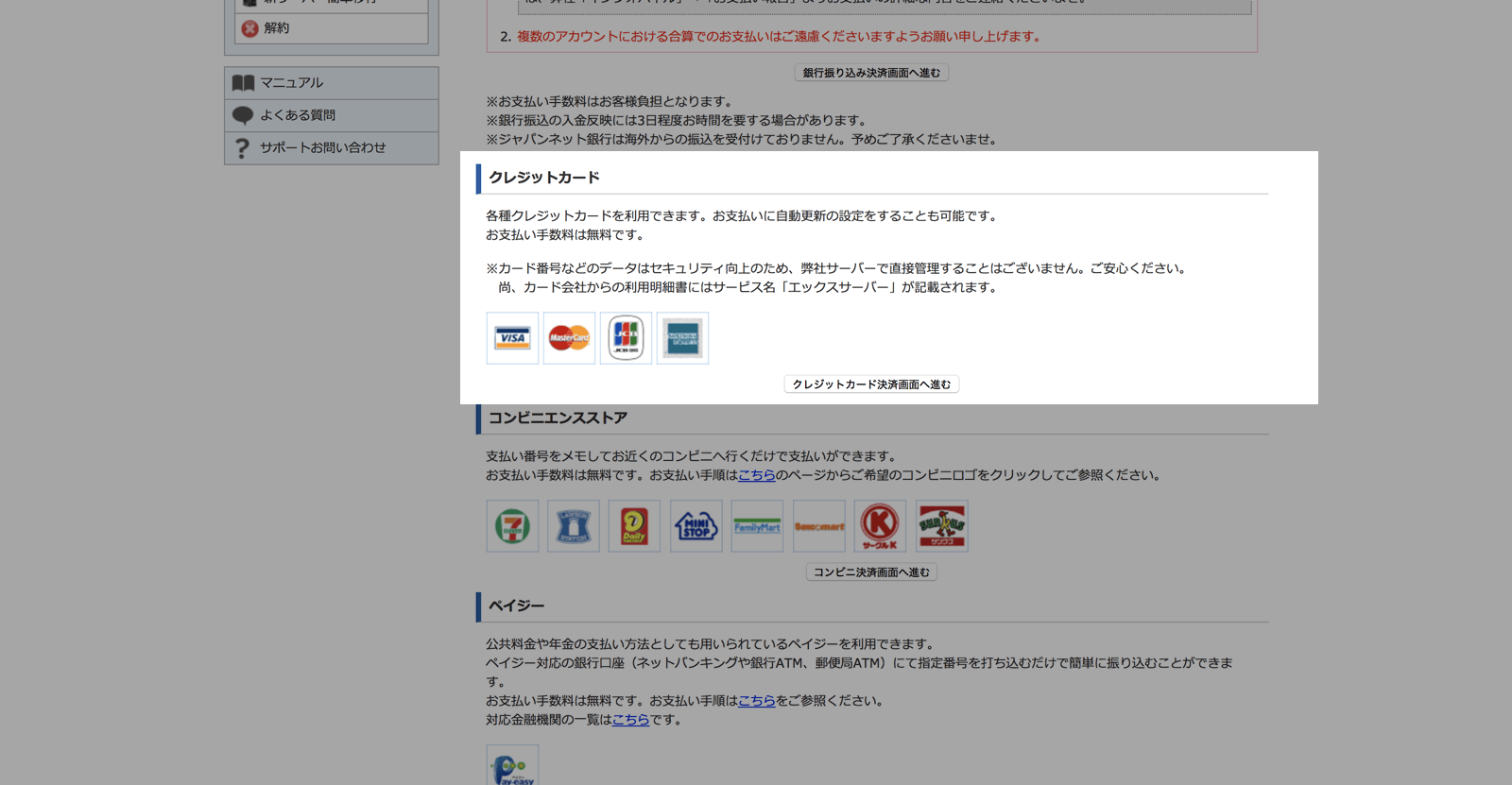Select the Lawson Station logo
This screenshot has width=1512, height=785.
(574, 526)
